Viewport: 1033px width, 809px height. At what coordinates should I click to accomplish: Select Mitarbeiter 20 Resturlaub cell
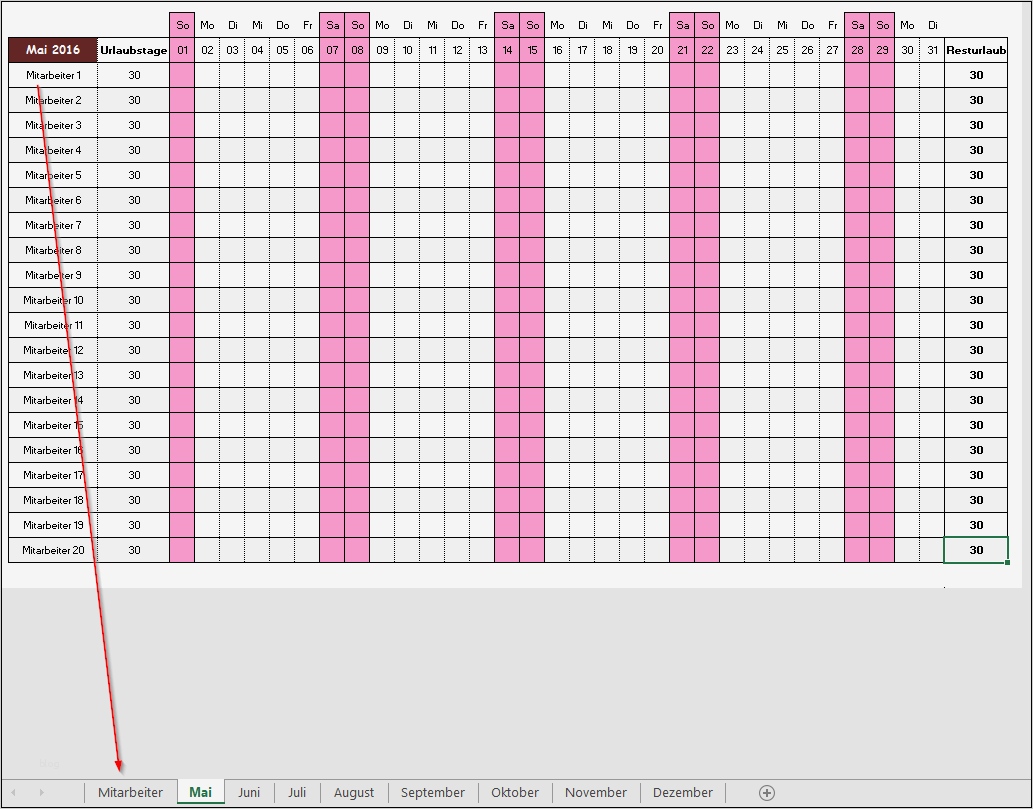[975, 549]
